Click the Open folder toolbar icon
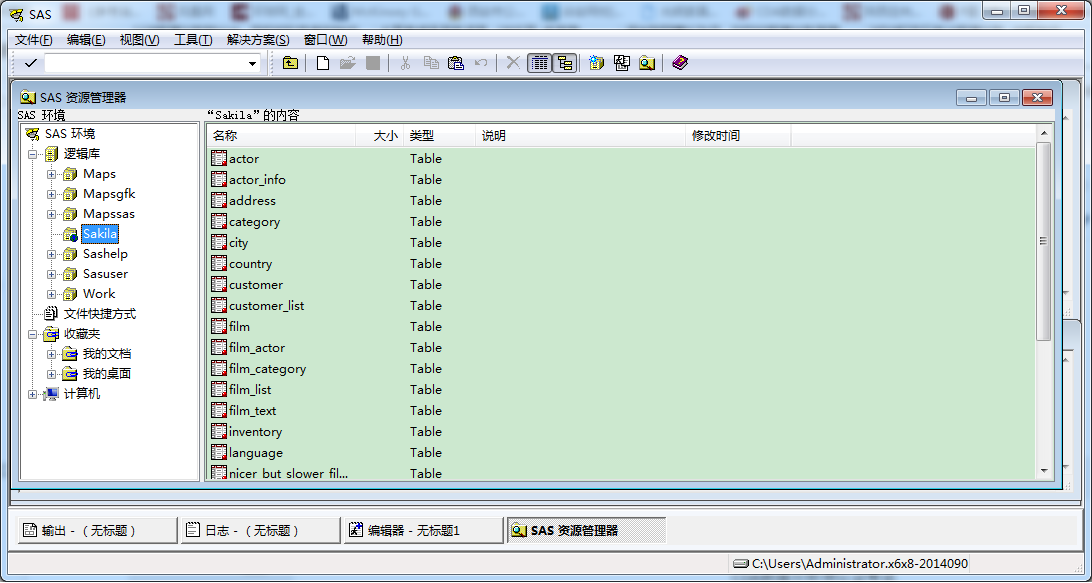This screenshot has width=1092, height=583. (x=348, y=63)
